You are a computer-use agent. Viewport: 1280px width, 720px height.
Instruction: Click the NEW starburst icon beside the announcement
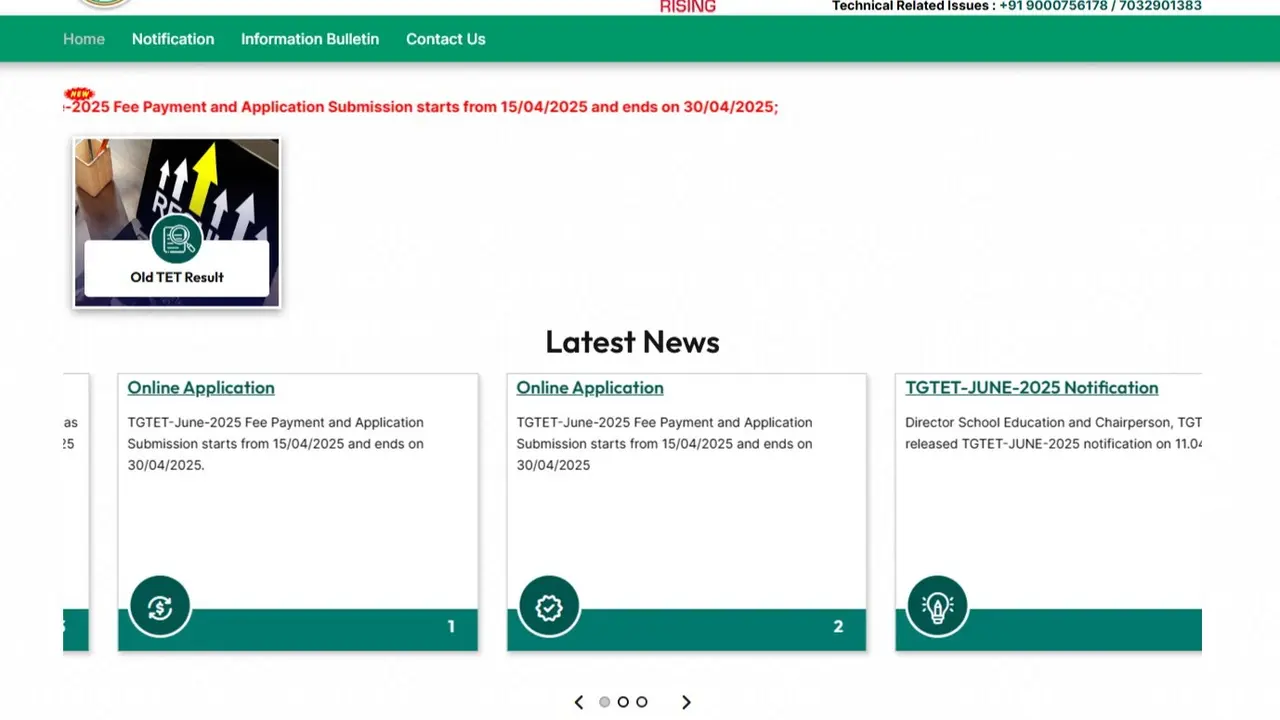[x=79, y=95]
